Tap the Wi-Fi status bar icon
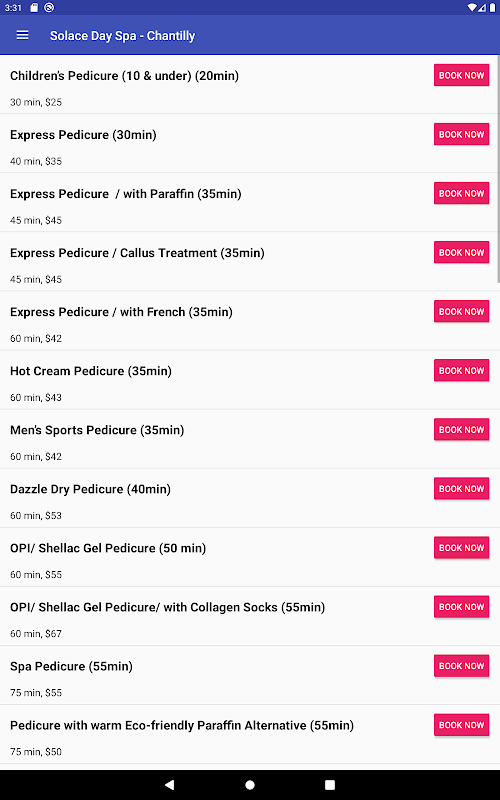This screenshot has width=500, height=800. tap(472, 7)
